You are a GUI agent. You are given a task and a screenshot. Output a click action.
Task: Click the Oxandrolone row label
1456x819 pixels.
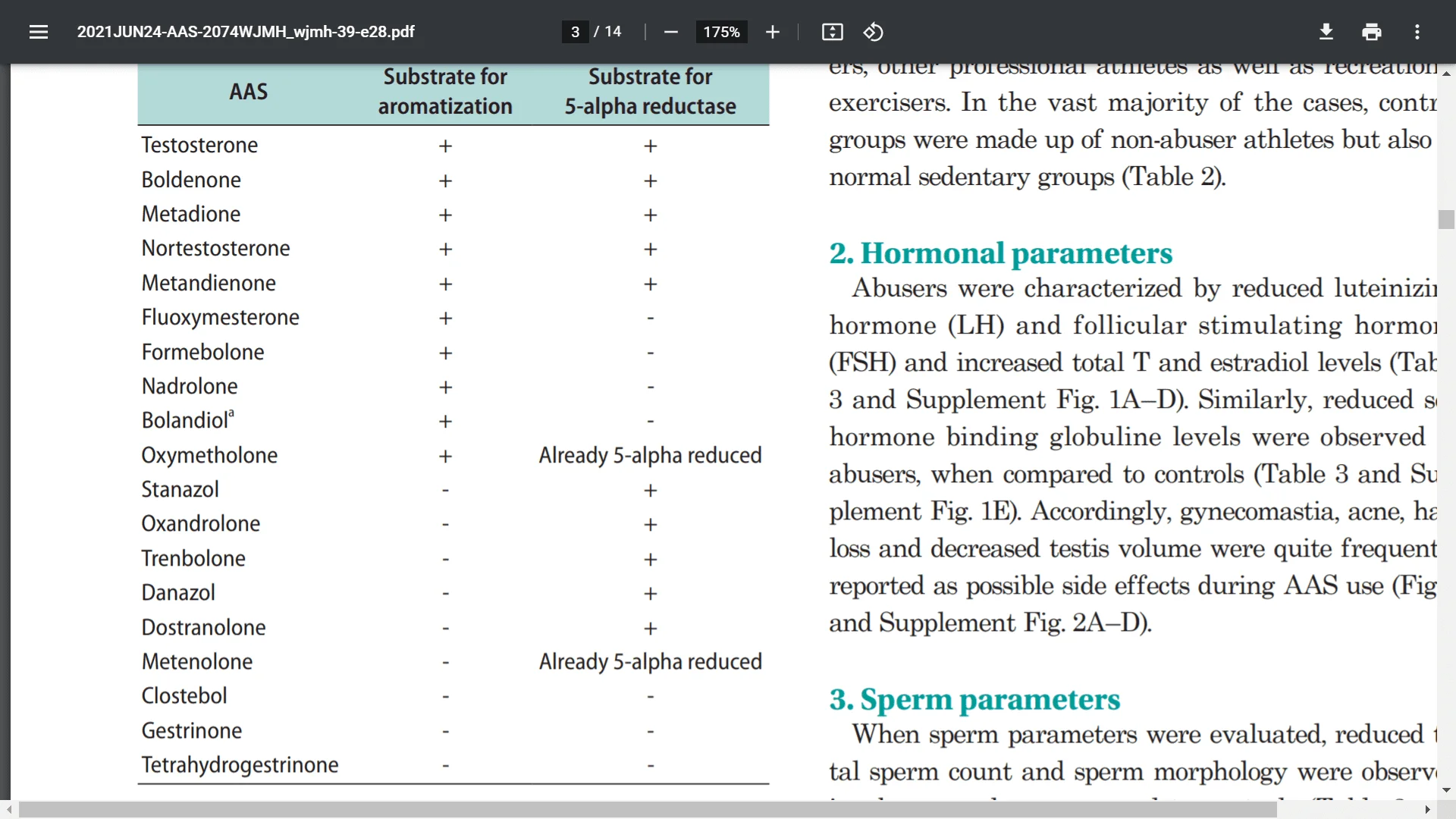200,524
